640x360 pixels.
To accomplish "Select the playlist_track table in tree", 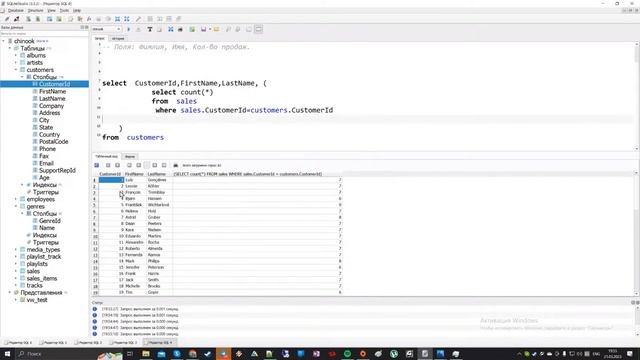I will tap(44, 257).
